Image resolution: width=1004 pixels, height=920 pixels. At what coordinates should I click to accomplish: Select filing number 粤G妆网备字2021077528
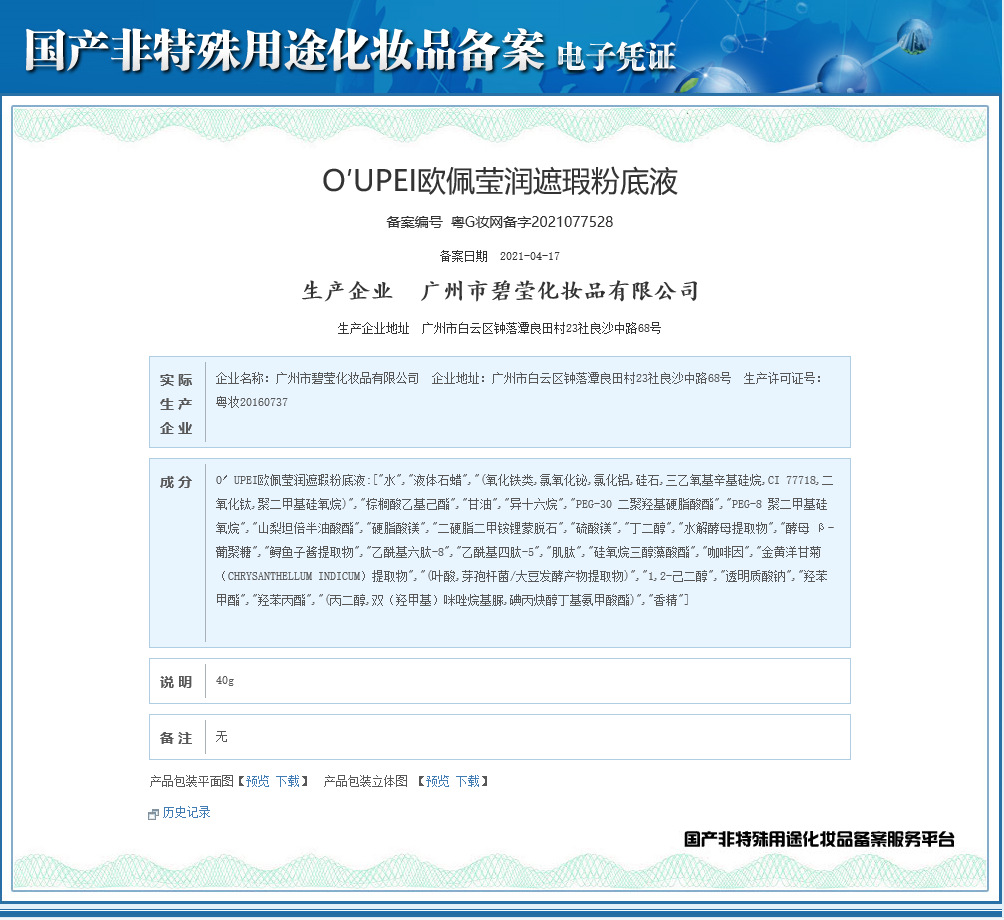point(532,222)
